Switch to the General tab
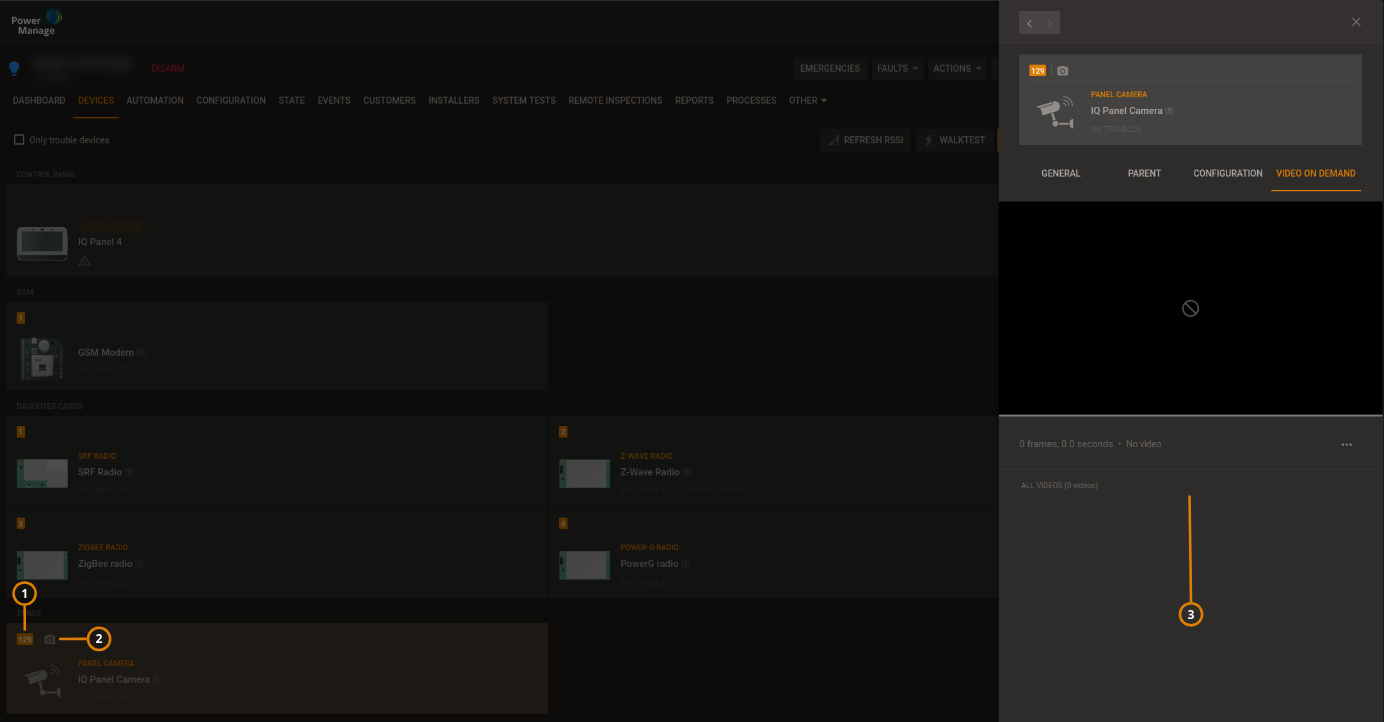Viewport: 1384px width, 722px height. click(1060, 174)
